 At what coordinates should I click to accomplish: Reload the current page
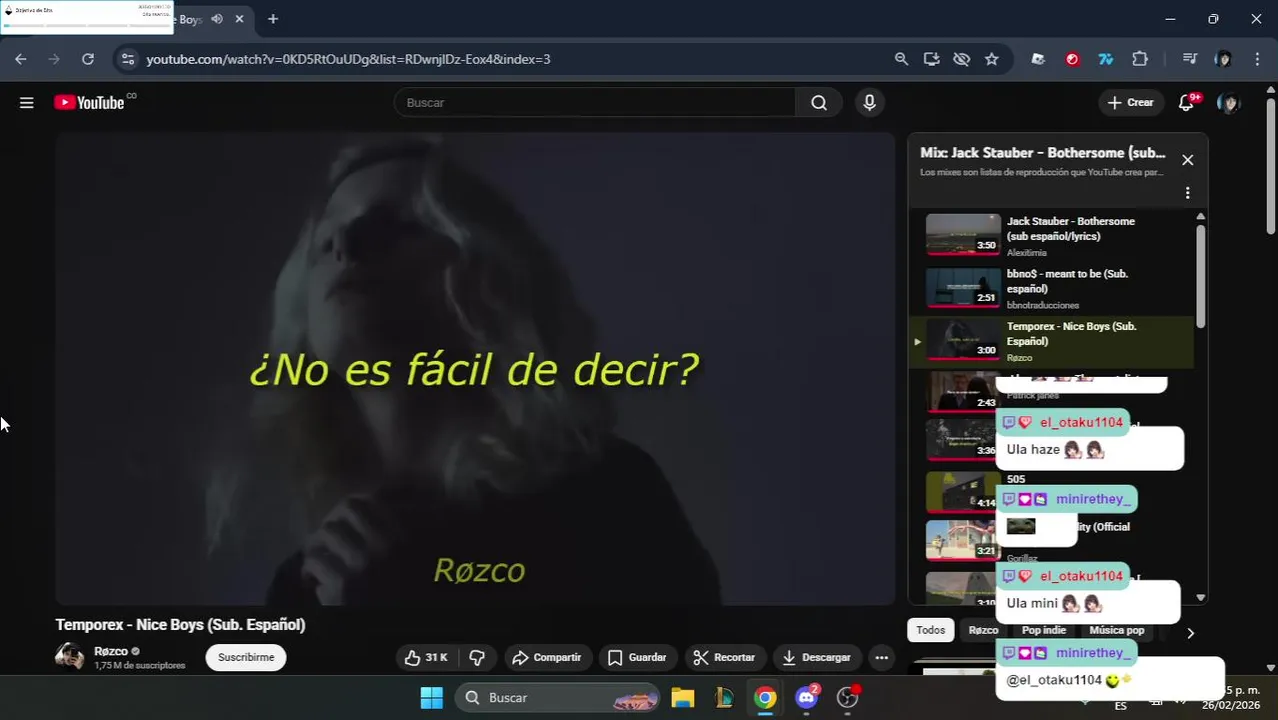(x=88, y=59)
